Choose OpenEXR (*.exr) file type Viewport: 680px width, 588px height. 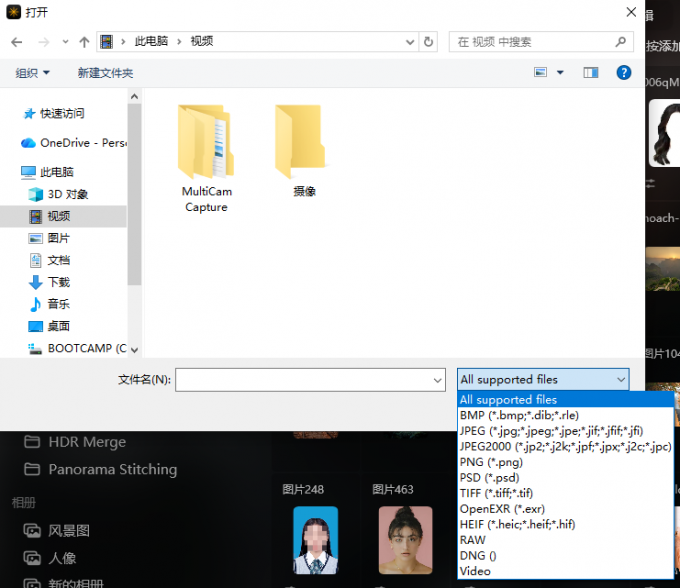[x=566, y=509]
